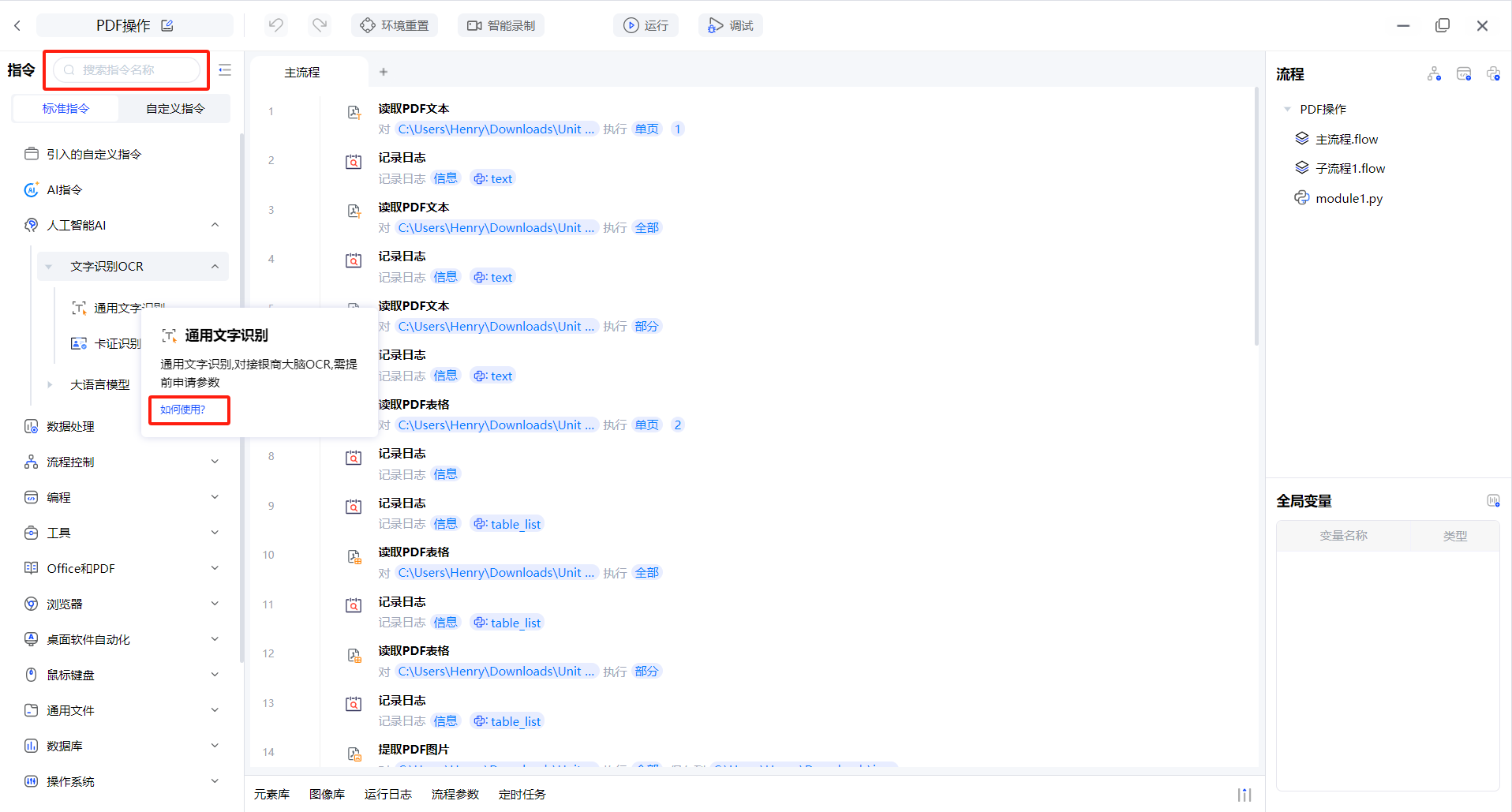Screen dimensions: 1512x812
Task: Expand the Office和PDF category
Action: [x=215, y=568]
